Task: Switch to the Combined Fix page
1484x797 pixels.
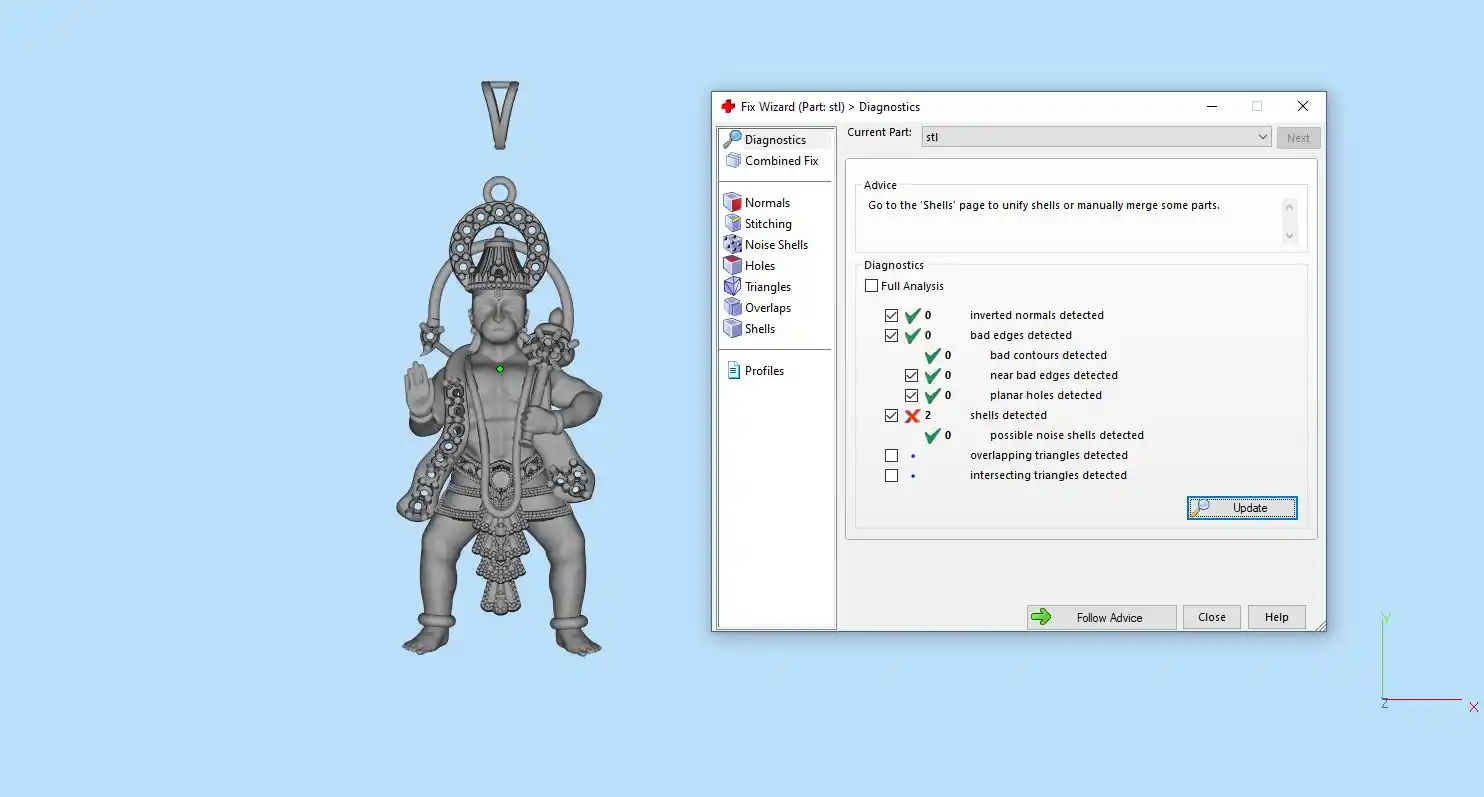Action: click(781, 161)
